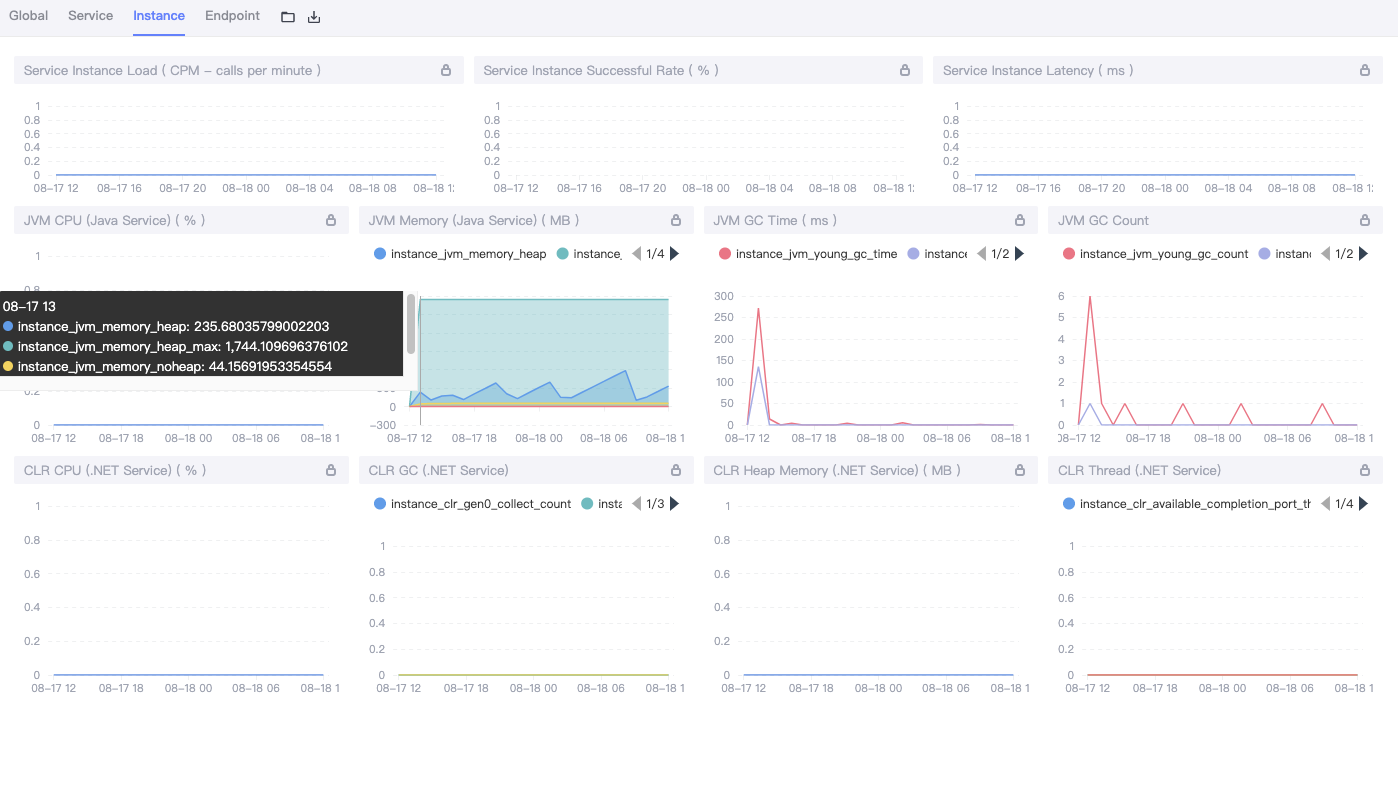Toggle lock on JVM GC Time panel
This screenshot has height=786, width=1398.
[1020, 220]
